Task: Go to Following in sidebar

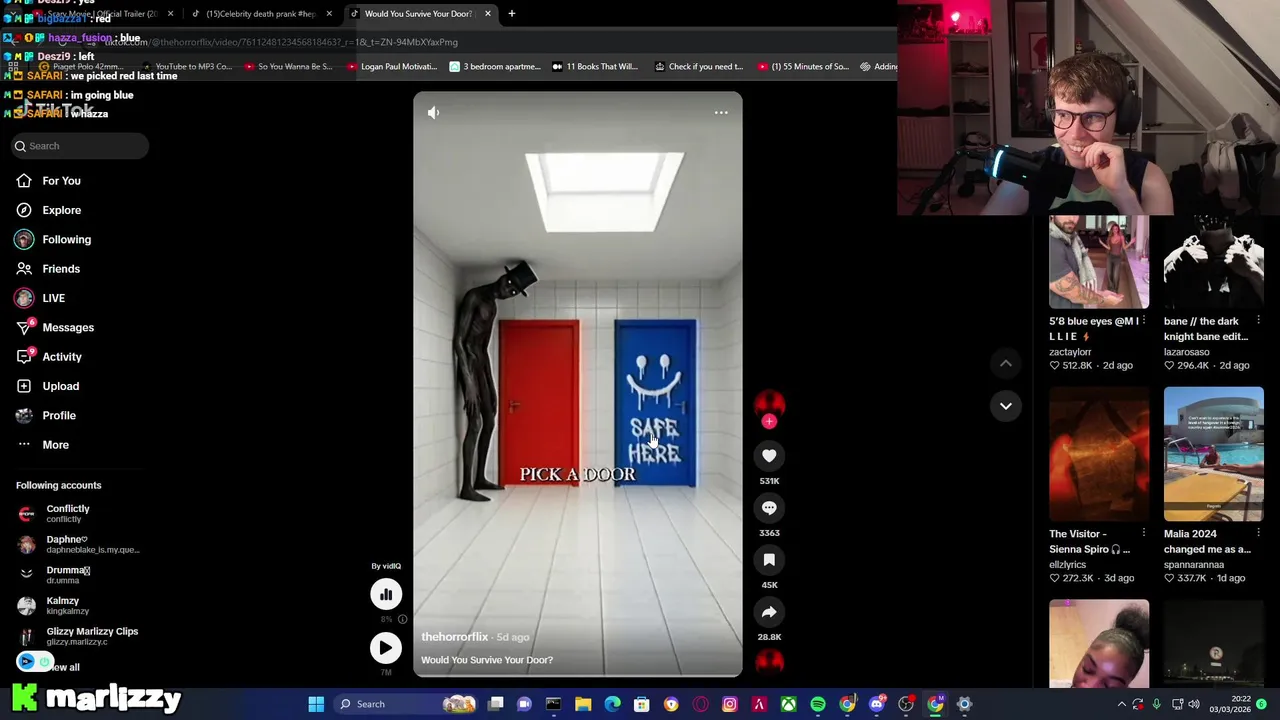Action: pyautogui.click(x=53, y=239)
